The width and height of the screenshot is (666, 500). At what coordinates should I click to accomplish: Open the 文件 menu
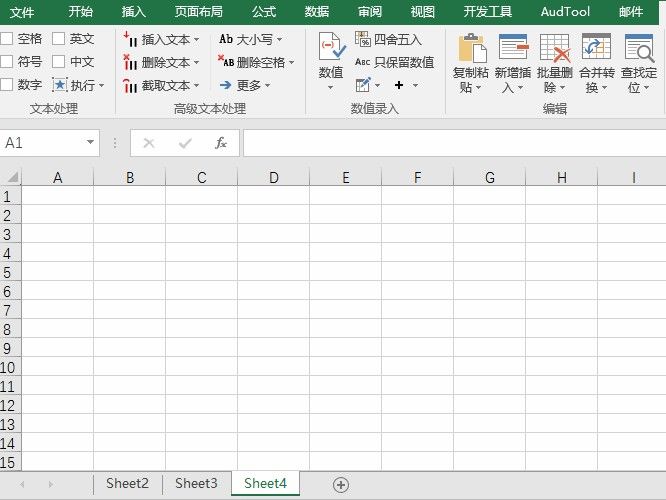22,12
